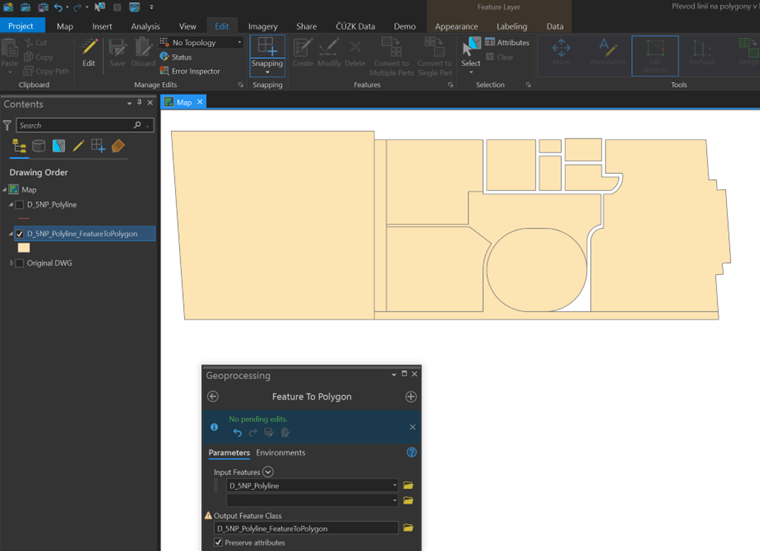The width and height of the screenshot is (760, 551).
Task: Turn on D_5NP_Polyline layer visibility
Action: tap(20, 204)
